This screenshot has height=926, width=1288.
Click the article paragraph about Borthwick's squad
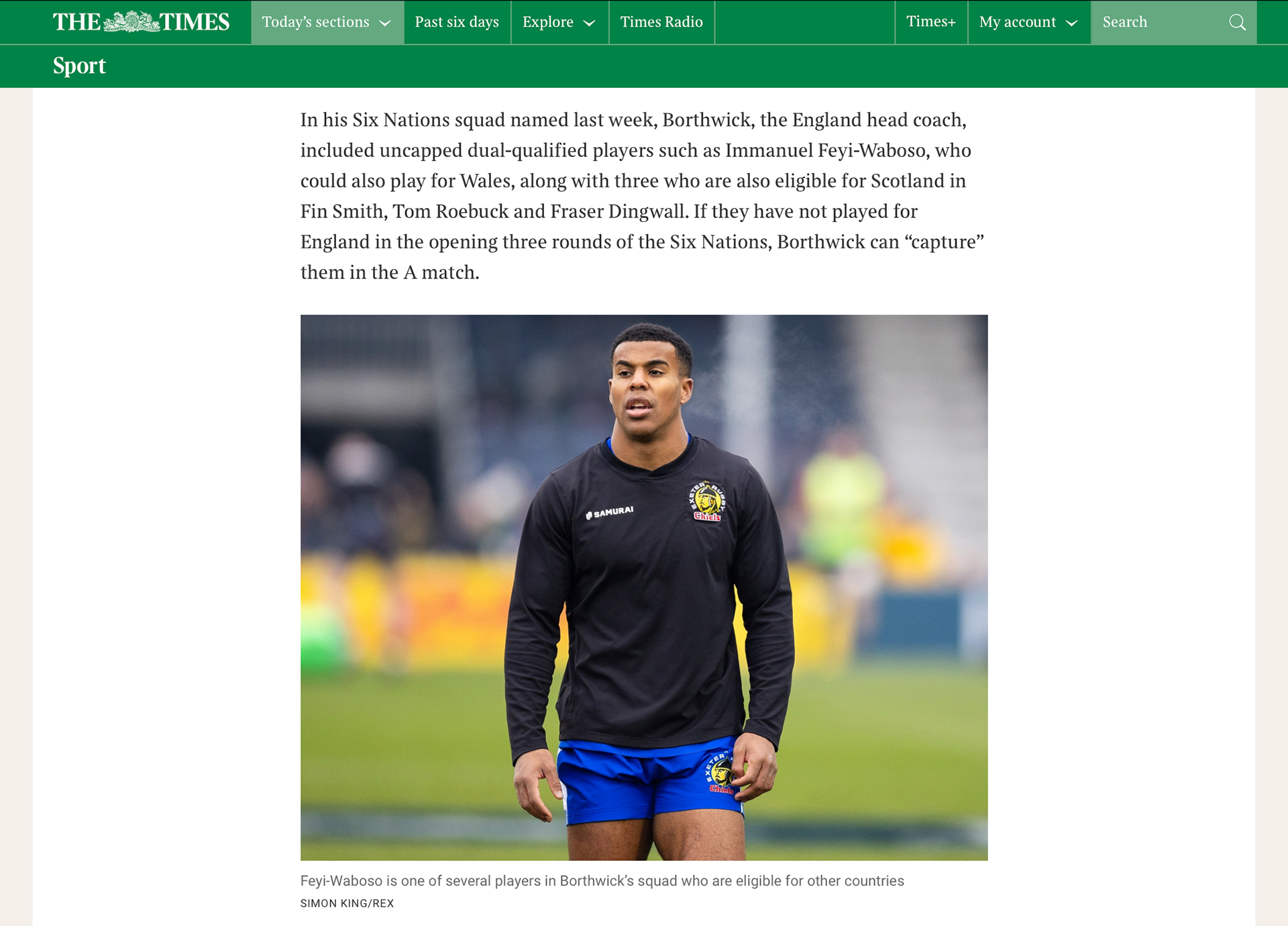click(643, 196)
